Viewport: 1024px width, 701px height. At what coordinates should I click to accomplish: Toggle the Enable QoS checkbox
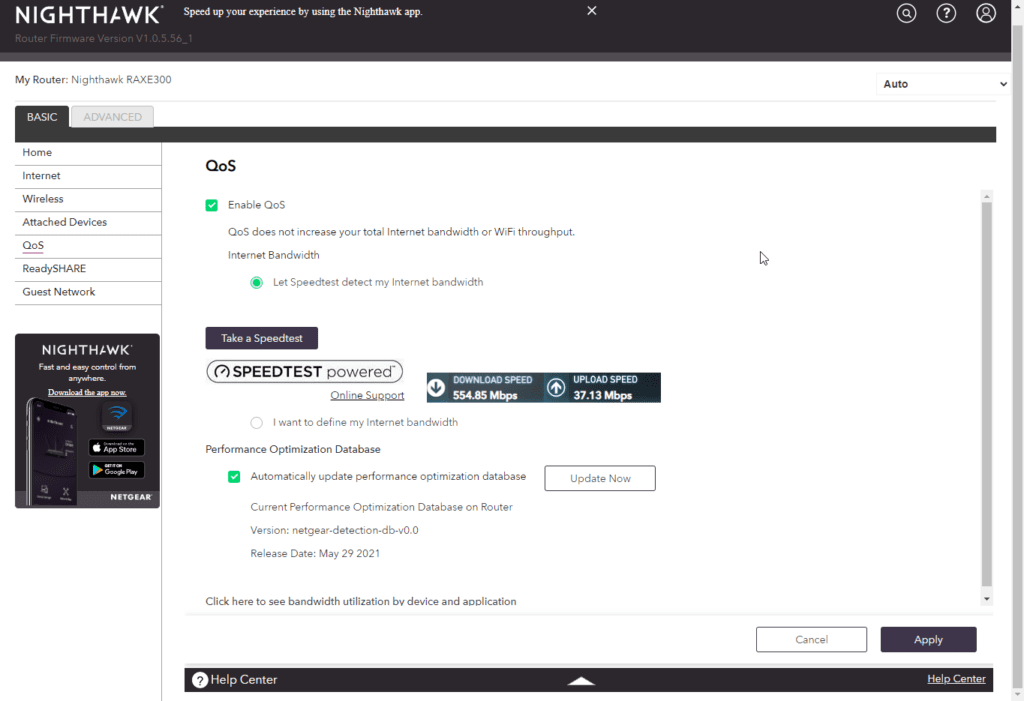tap(212, 205)
